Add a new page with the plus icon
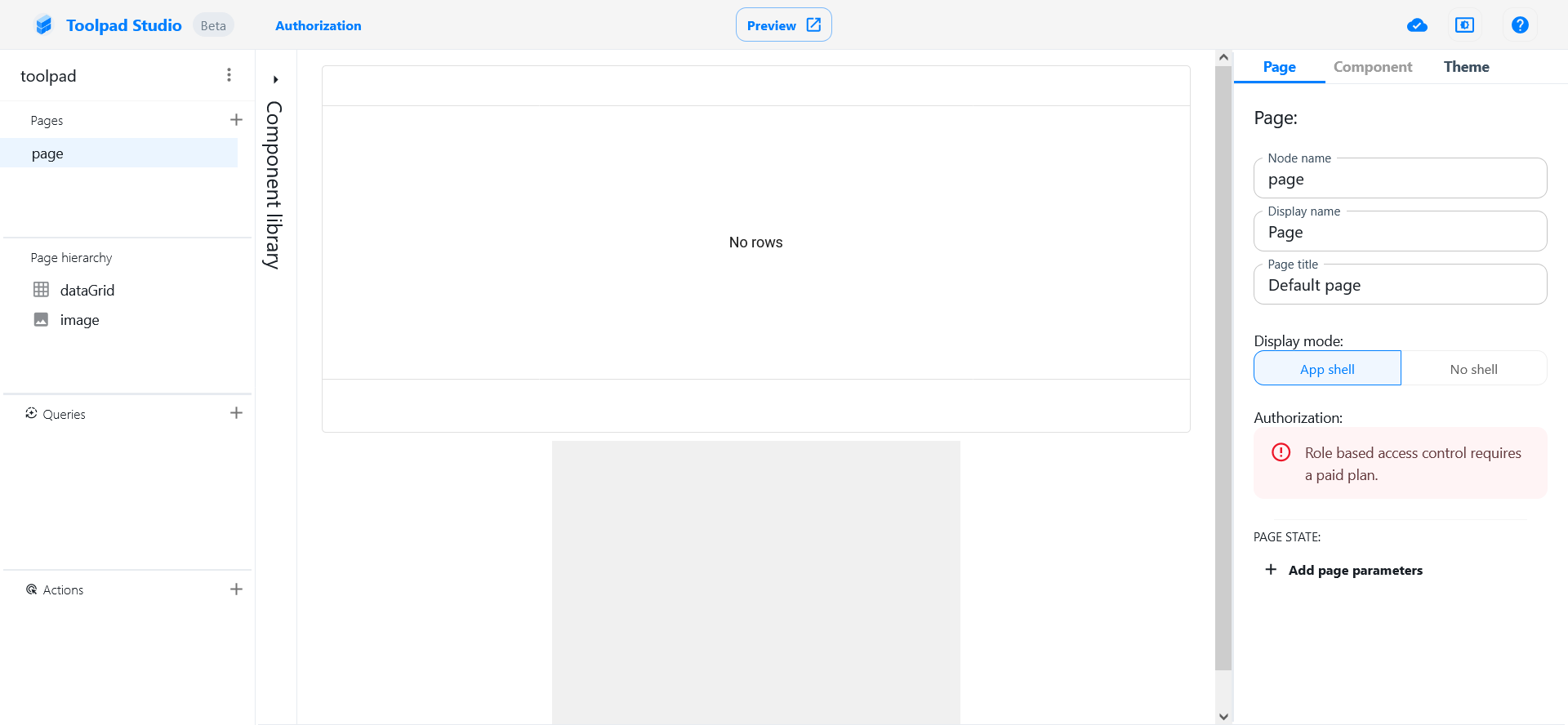Viewport: 1568px width, 725px height. tap(236, 120)
